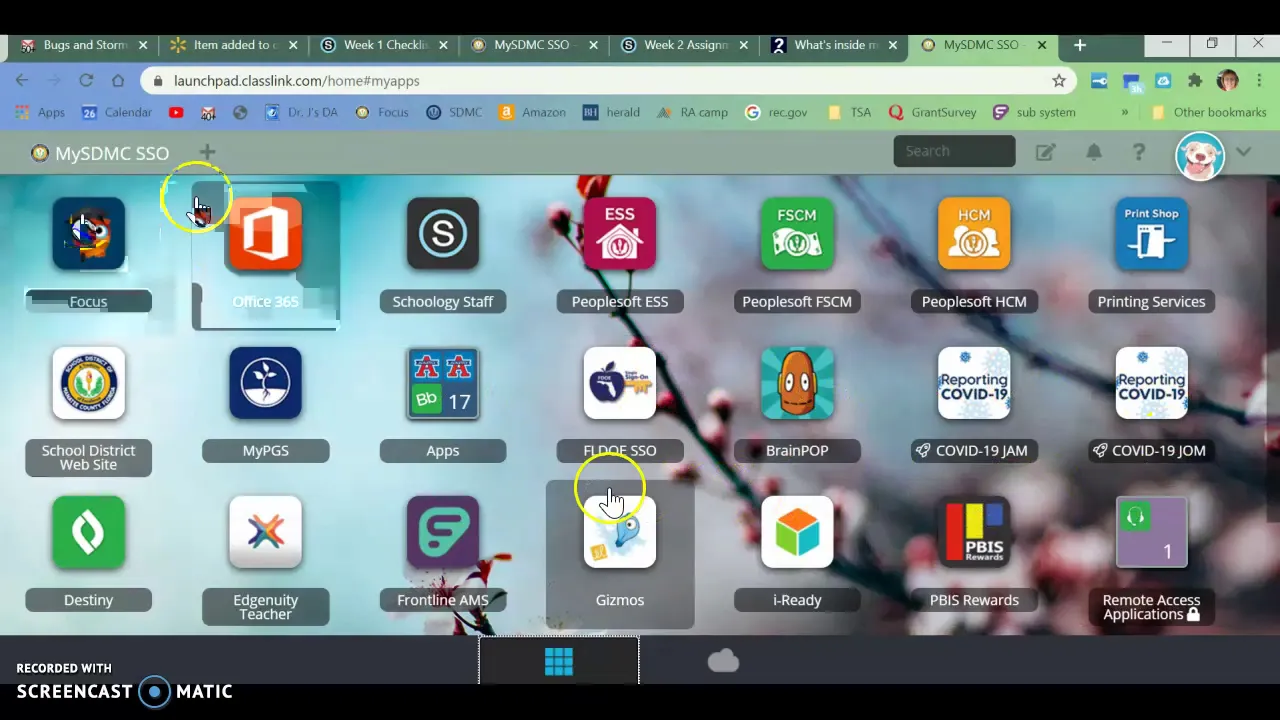Viewport: 1280px width, 720px height.
Task: Open YouTube bookmark icon
Action: point(176,112)
